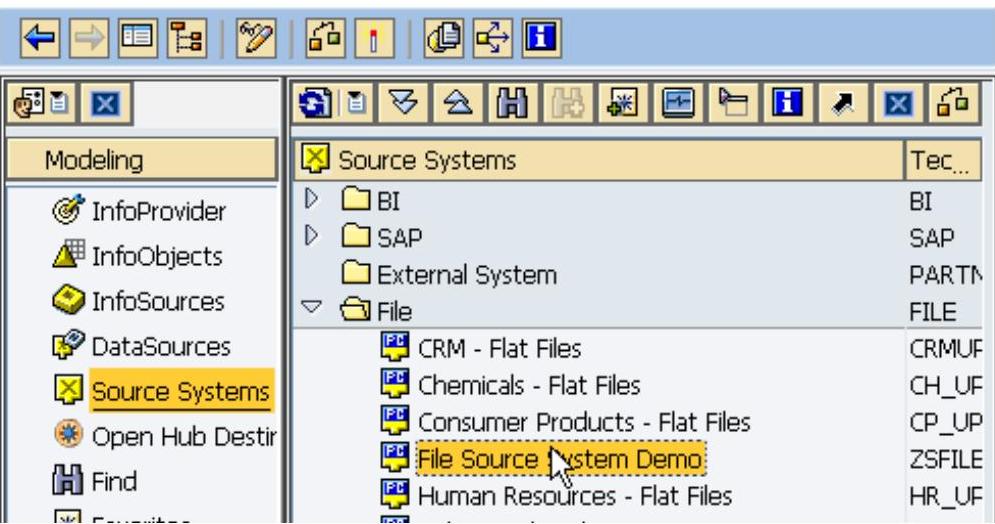995x524 pixels.
Task: Click the black diagonal arrow icon
Action: (x=843, y=103)
